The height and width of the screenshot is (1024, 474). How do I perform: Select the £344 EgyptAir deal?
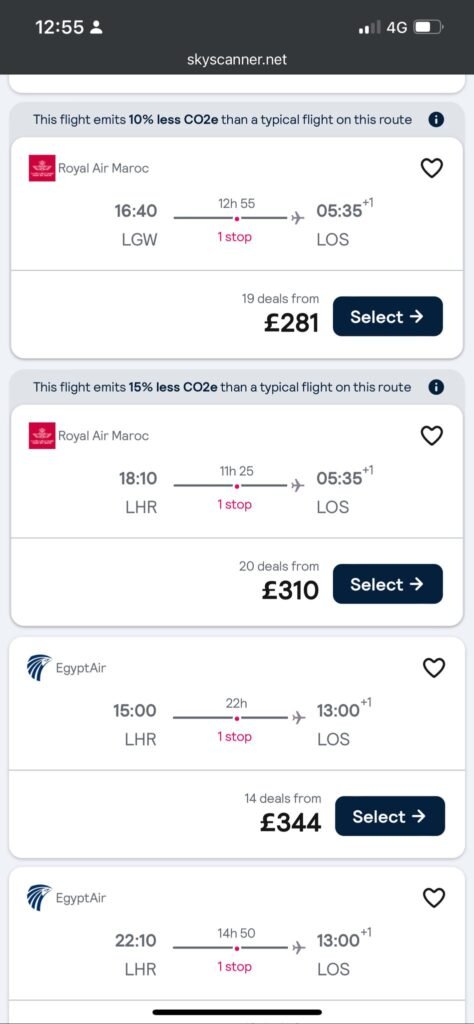[390, 816]
